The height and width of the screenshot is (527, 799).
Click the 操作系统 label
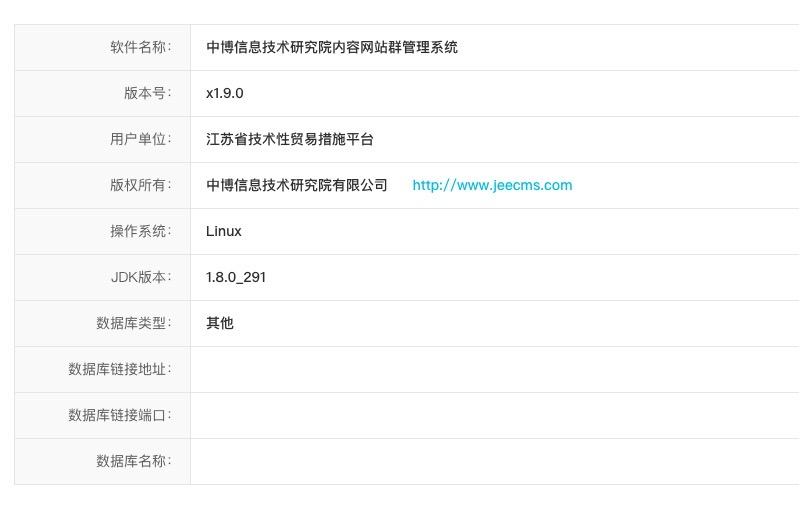pyautogui.click(x=141, y=231)
